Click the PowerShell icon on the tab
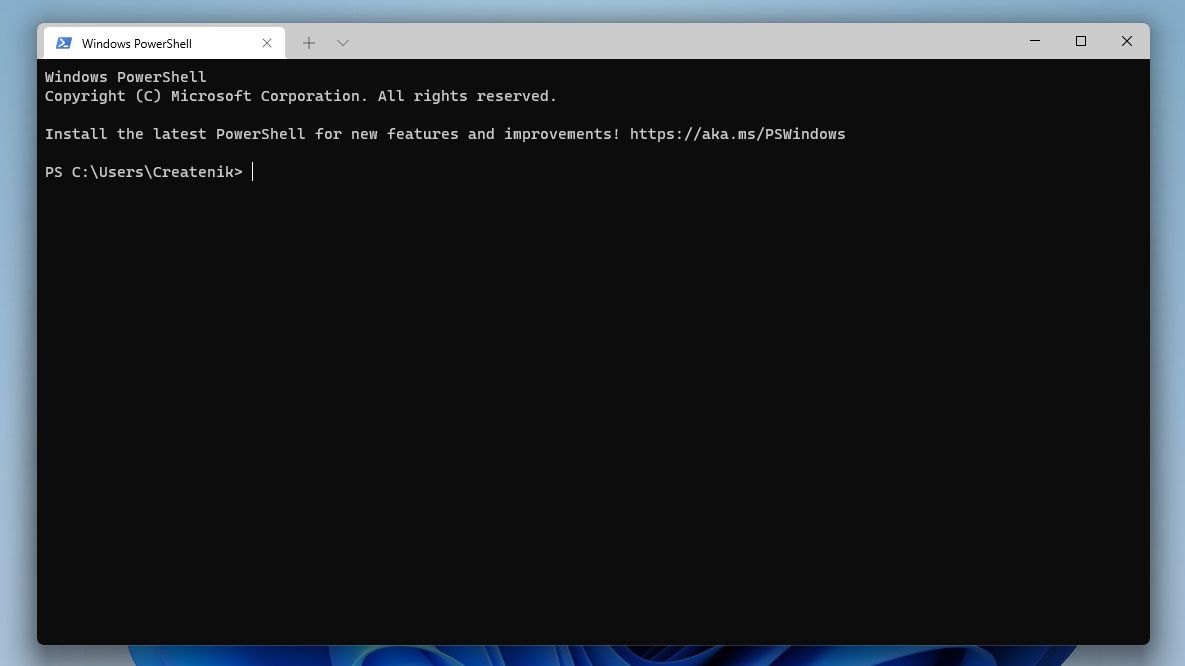Viewport: 1185px width, 666px height. (x=64, y=43)
